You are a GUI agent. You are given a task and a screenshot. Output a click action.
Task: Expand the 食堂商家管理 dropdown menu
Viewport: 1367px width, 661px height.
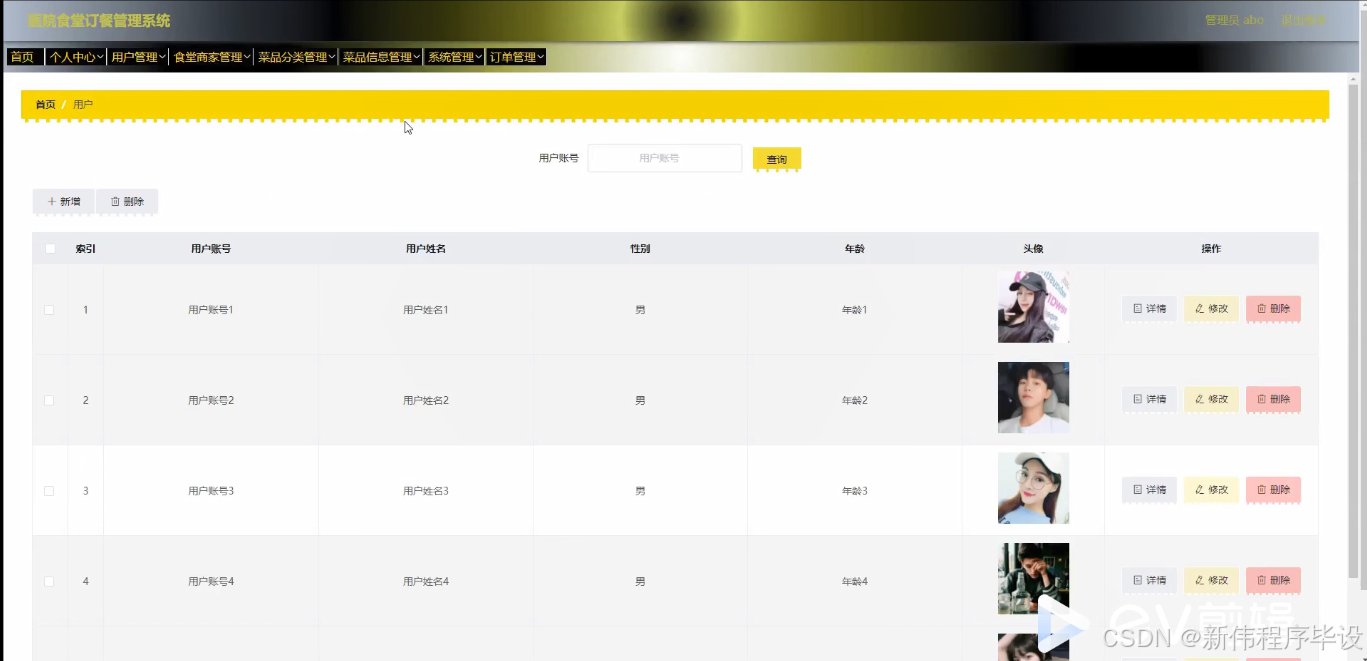[x=211, y=57]
